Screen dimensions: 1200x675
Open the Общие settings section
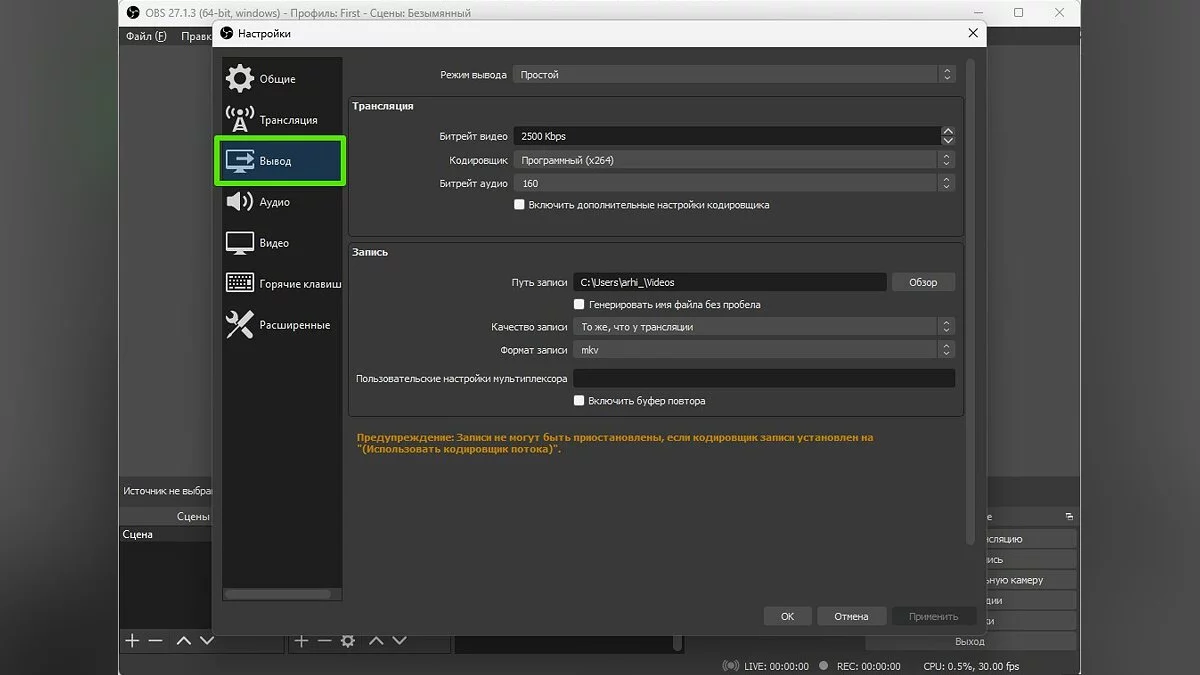pyautogui.click(x=281, y=79)
